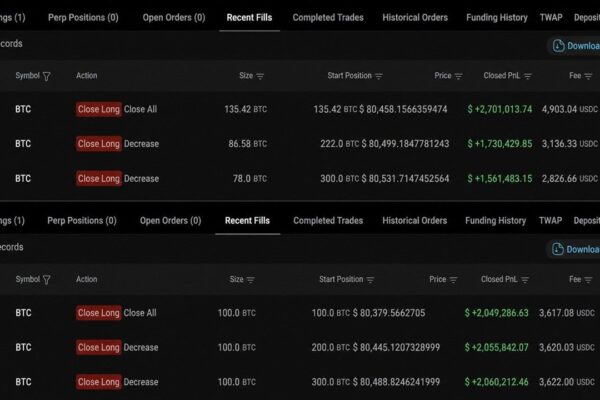Click the upper Download icon button
This screenshot has width=600, height=400.
pos(558,46)
